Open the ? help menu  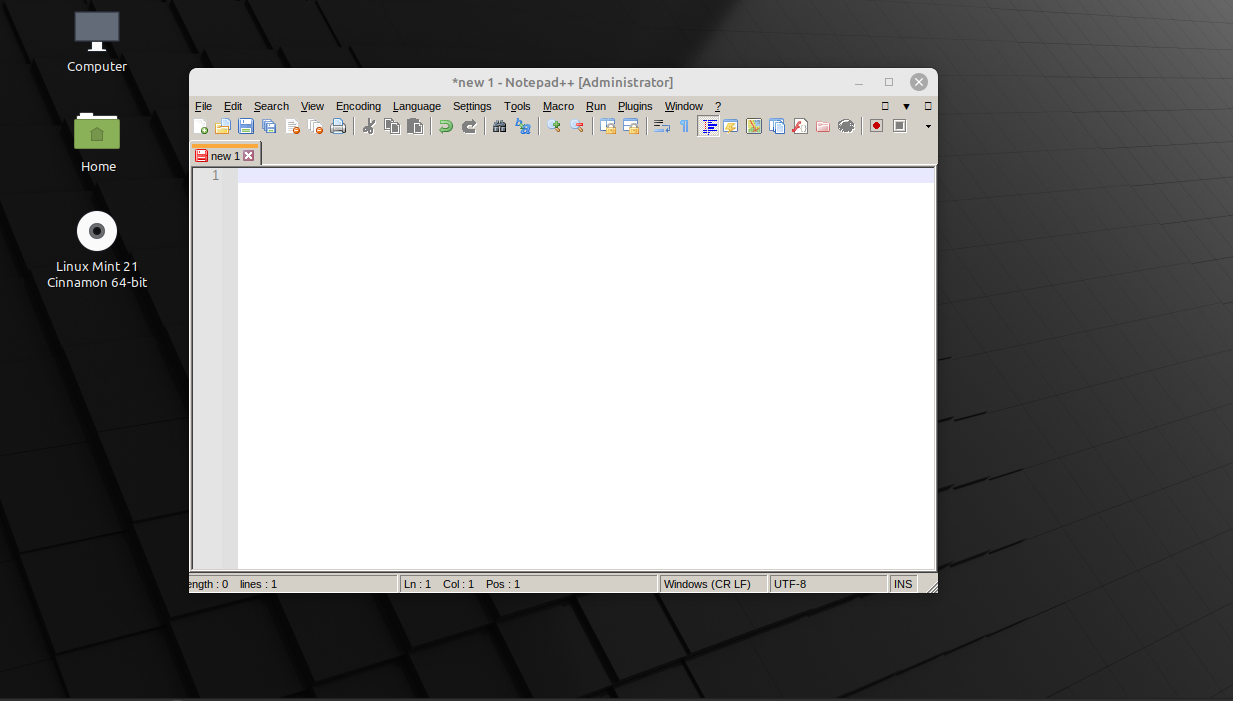pos(718,106)
